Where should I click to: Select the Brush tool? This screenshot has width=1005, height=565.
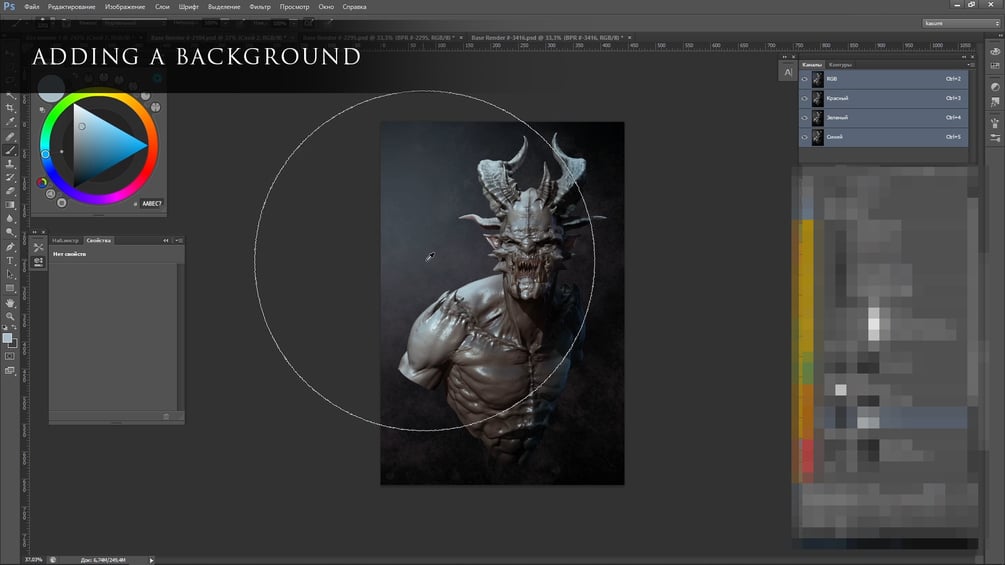tap(10, 150)
